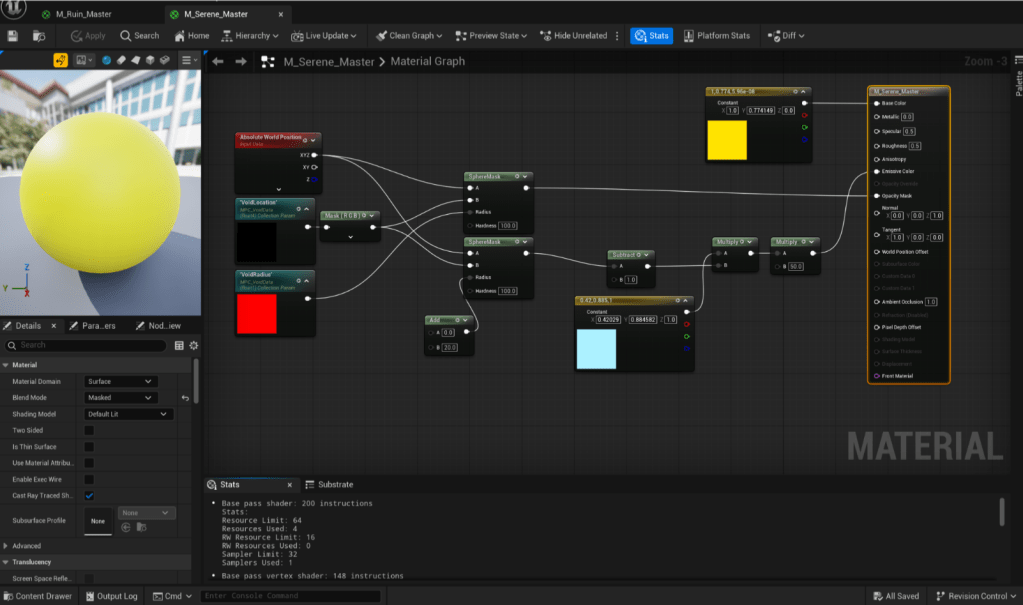Screen dimensions: 1023x605
Task: Open the Content Drawer
Action: (x=38, y=596)
